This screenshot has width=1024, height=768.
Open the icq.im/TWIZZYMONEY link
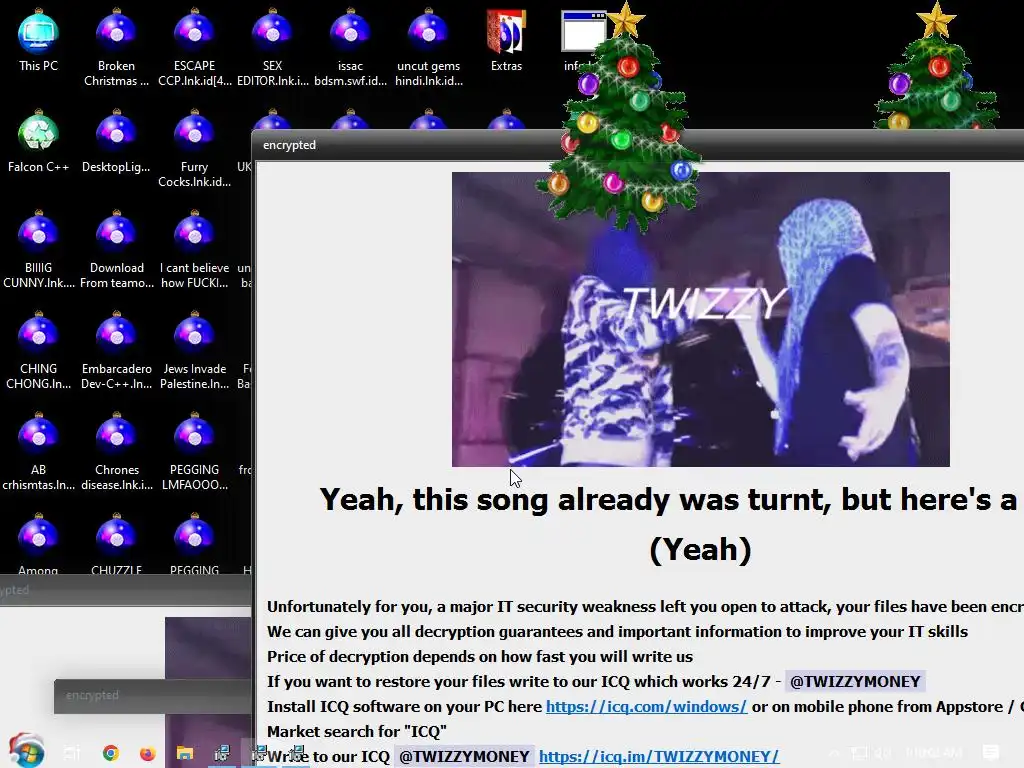click(x=659, y=756)
